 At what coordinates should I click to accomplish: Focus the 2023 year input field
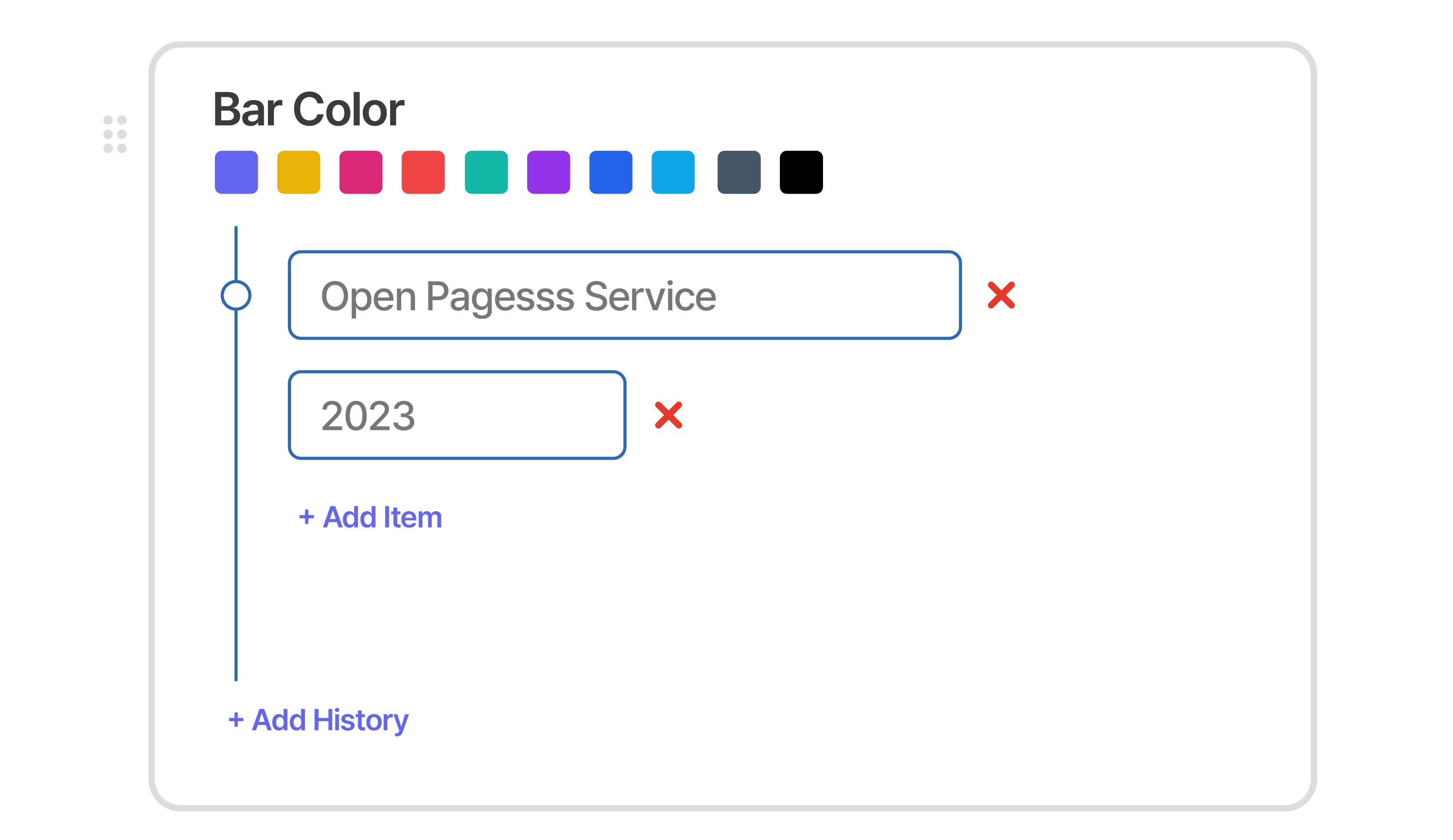(457, 415)
